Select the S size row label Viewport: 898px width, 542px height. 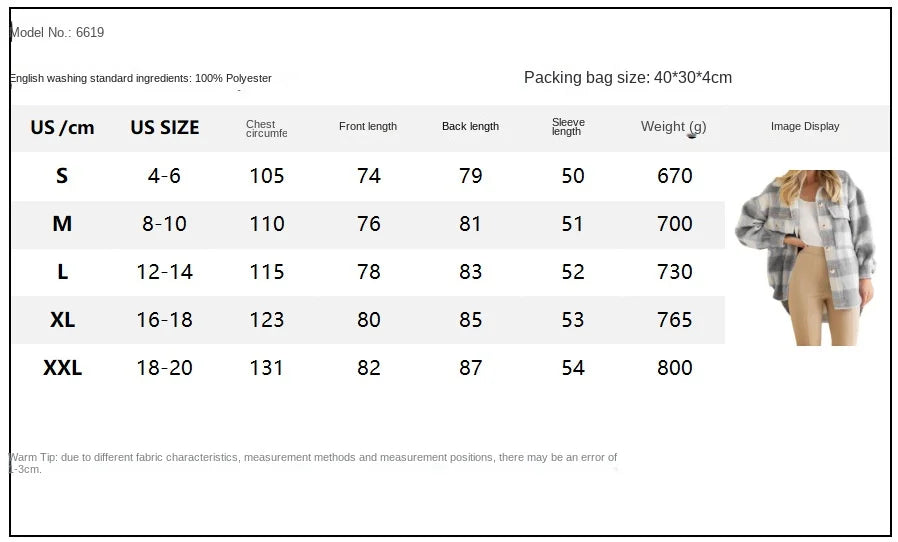(x=62, y=176)
